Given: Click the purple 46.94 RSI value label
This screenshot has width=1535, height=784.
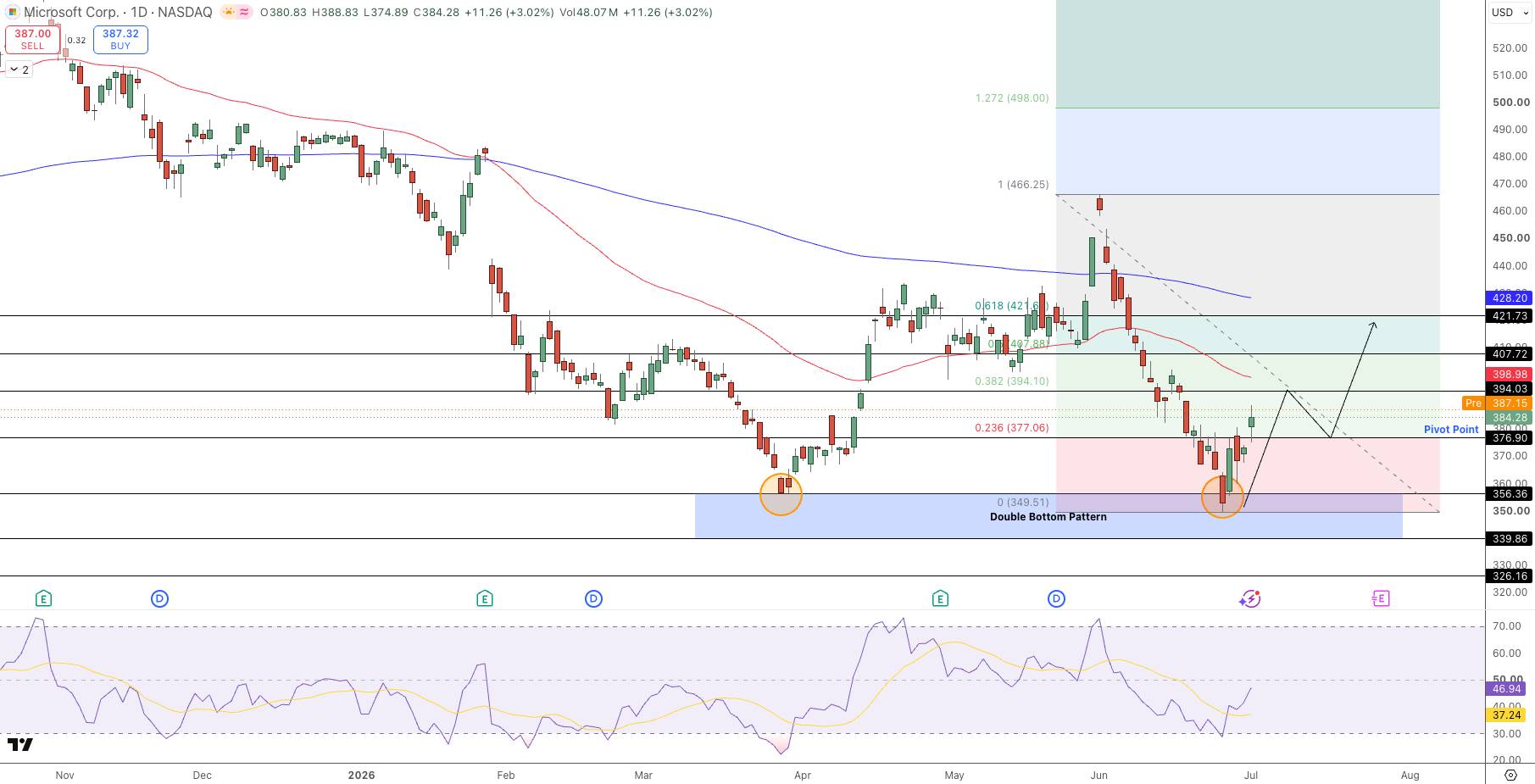Looking at the screenshot, I should point(1507,689).
